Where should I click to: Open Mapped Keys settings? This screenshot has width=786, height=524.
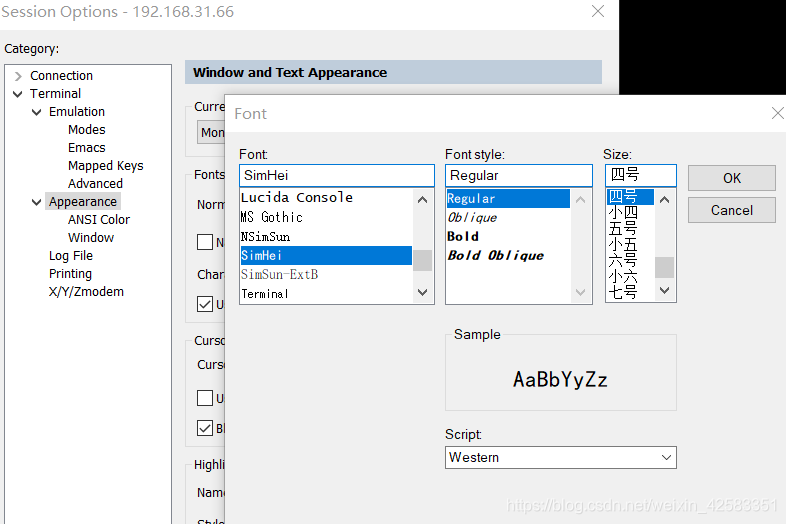click(x=106, y=166)
